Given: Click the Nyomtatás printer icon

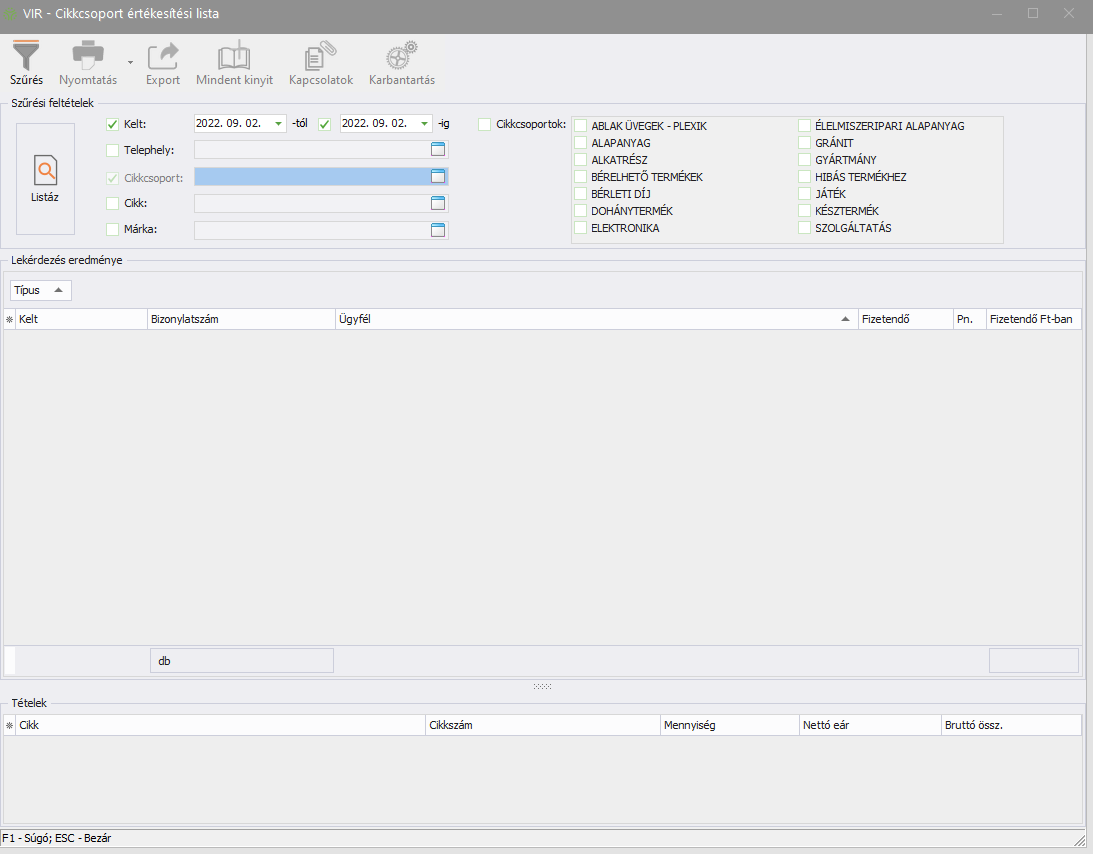Looking at the screenshot, I should click(88, 55).
